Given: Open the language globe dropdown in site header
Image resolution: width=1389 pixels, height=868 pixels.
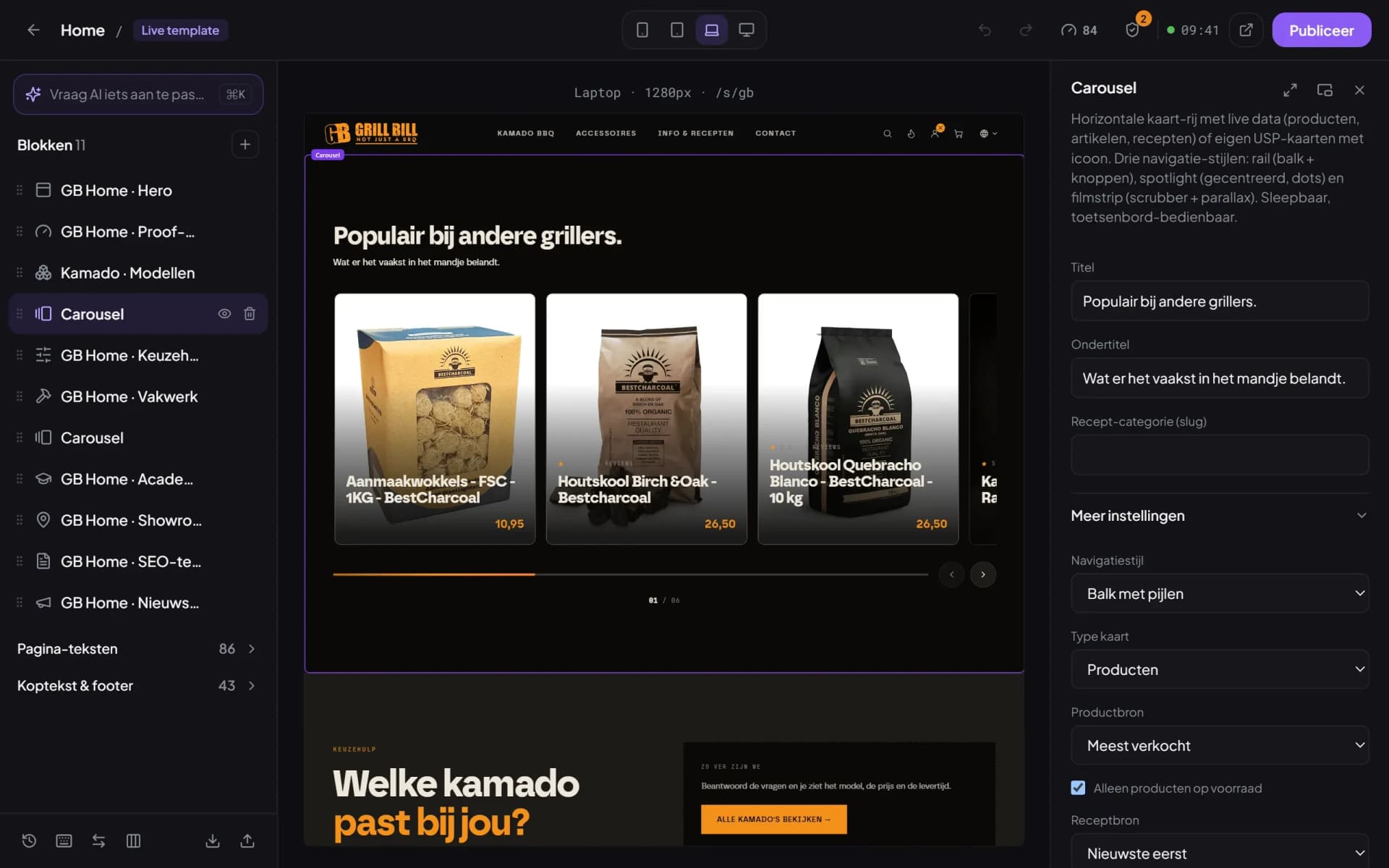Looking at the screenshot, I should click(988, 134).
